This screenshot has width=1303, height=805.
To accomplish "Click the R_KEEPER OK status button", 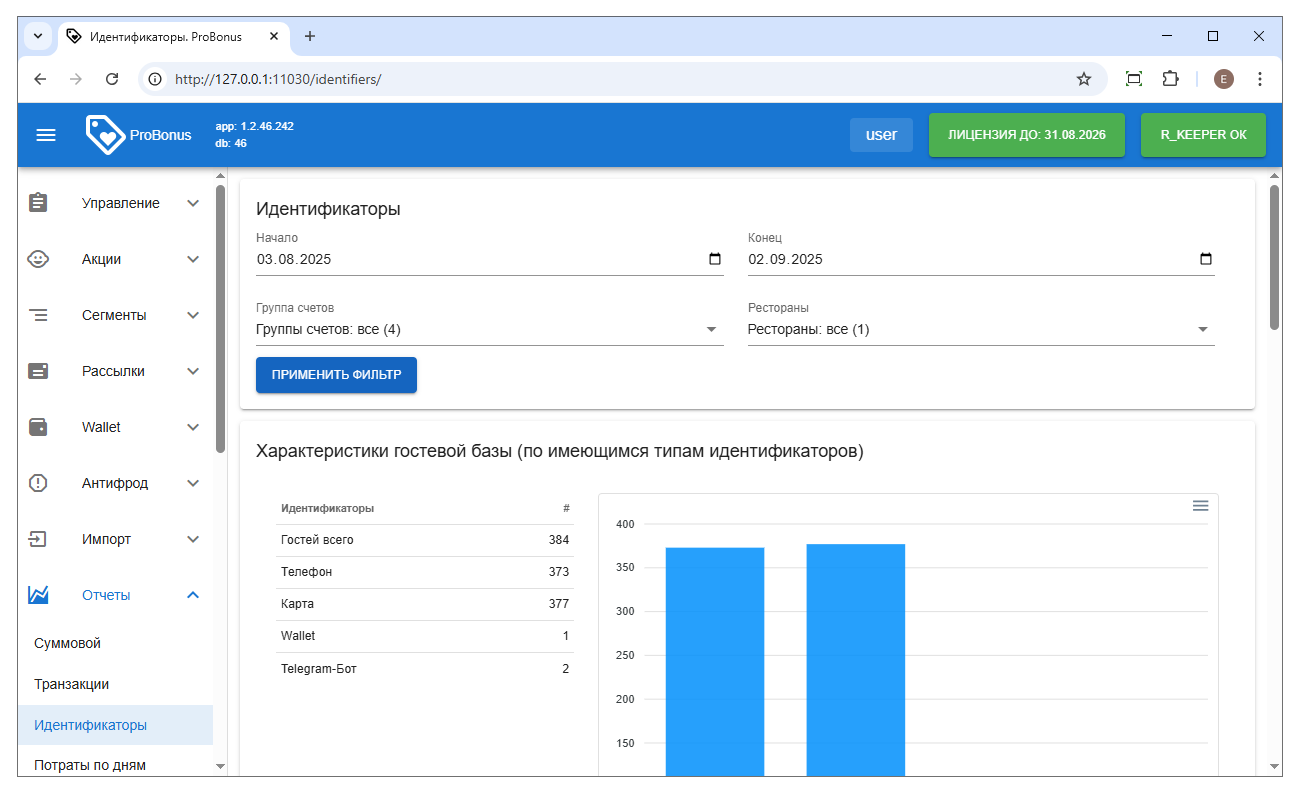I will tap(1202, 135).
